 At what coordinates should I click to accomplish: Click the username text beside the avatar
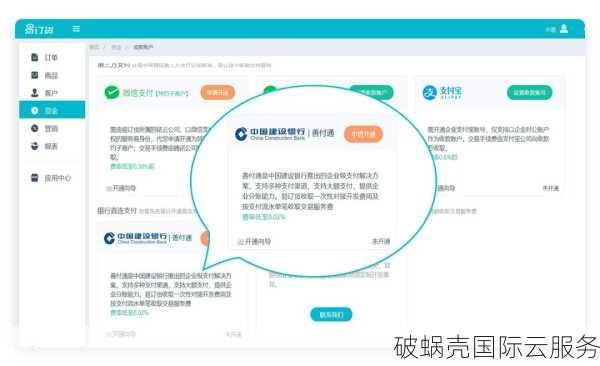pos(551,29)
